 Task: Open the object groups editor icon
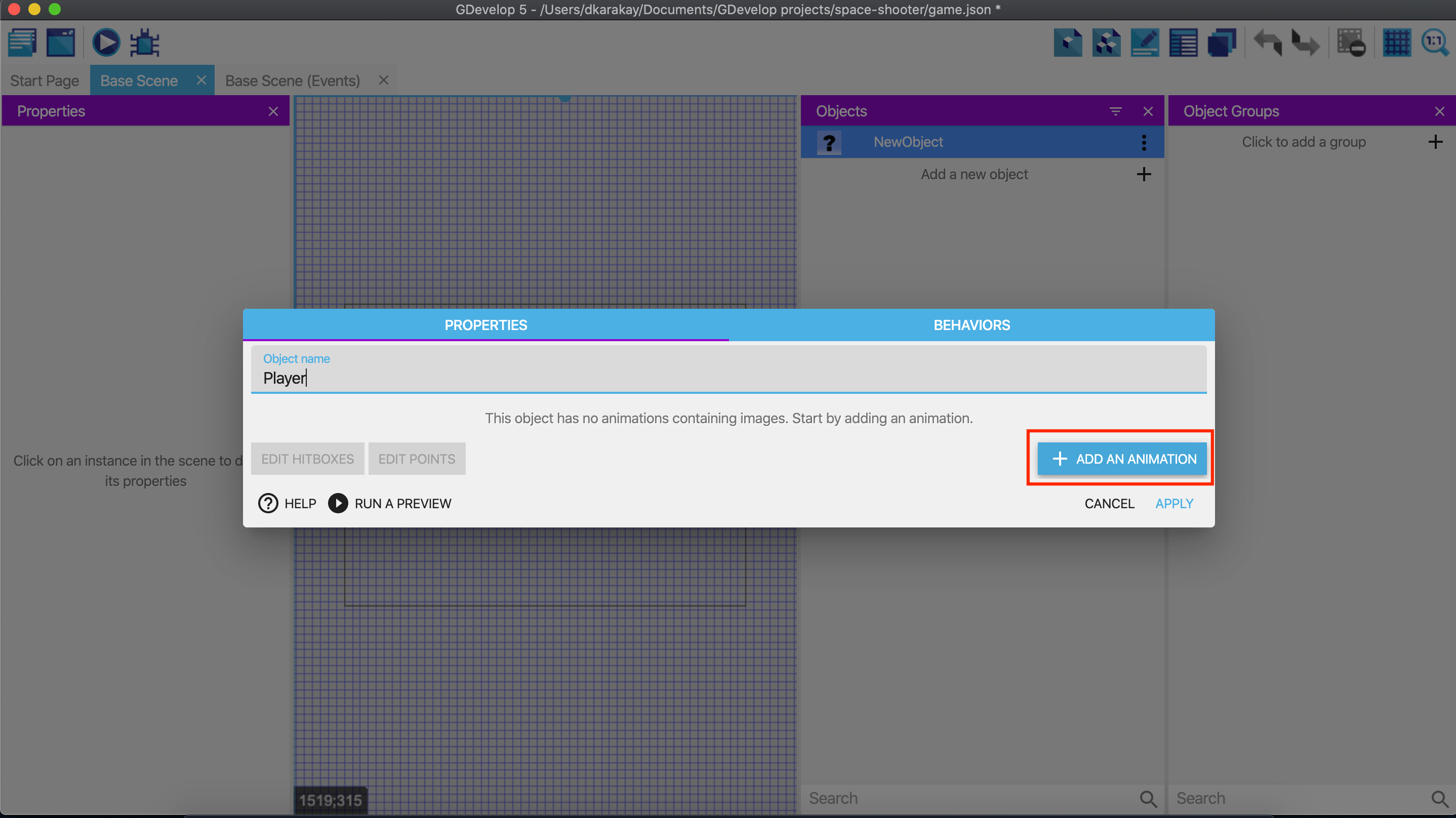tap(1106, 43)
